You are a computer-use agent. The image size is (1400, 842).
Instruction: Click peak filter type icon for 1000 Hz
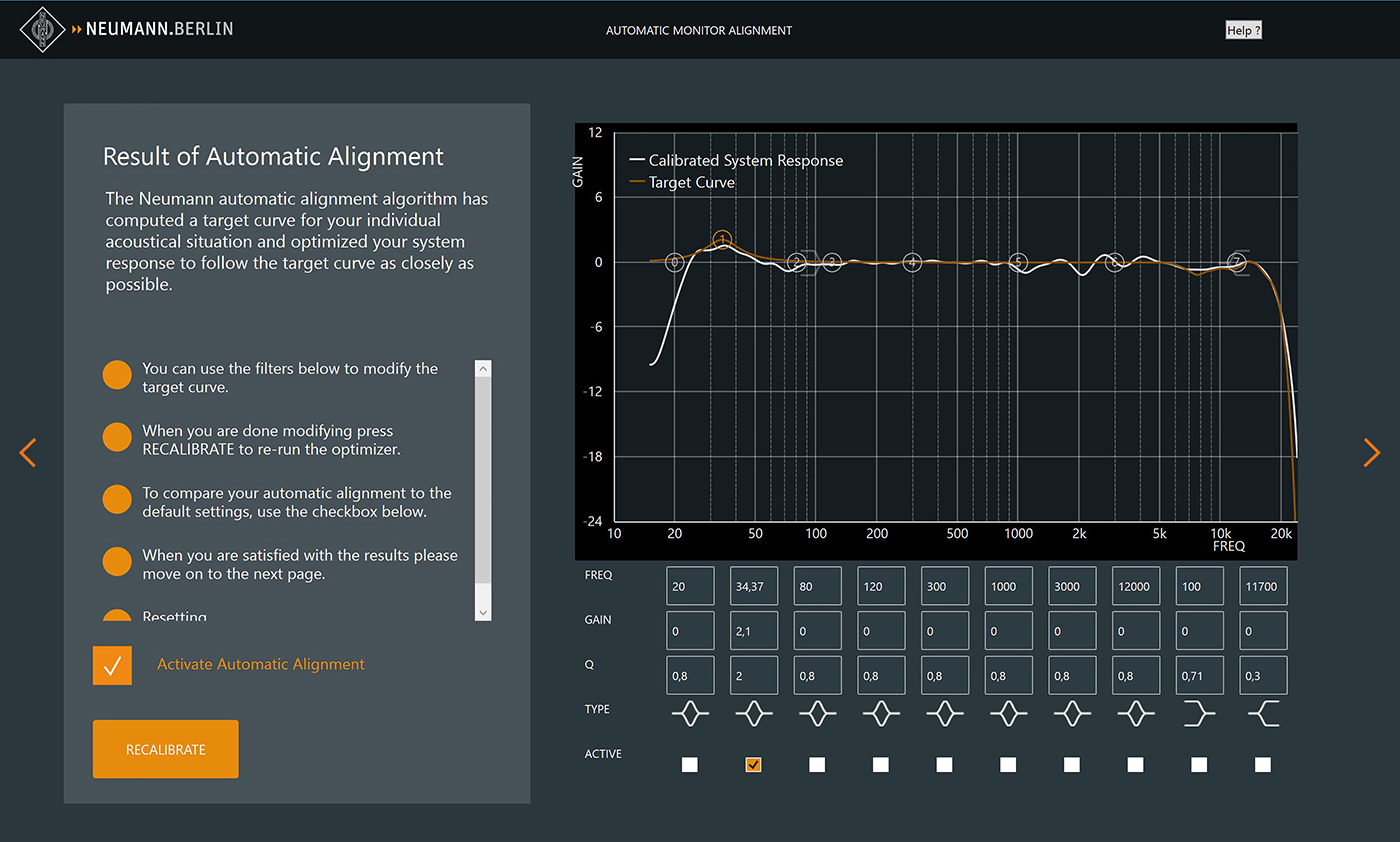pyautogui.click(x=1008, y=713)
